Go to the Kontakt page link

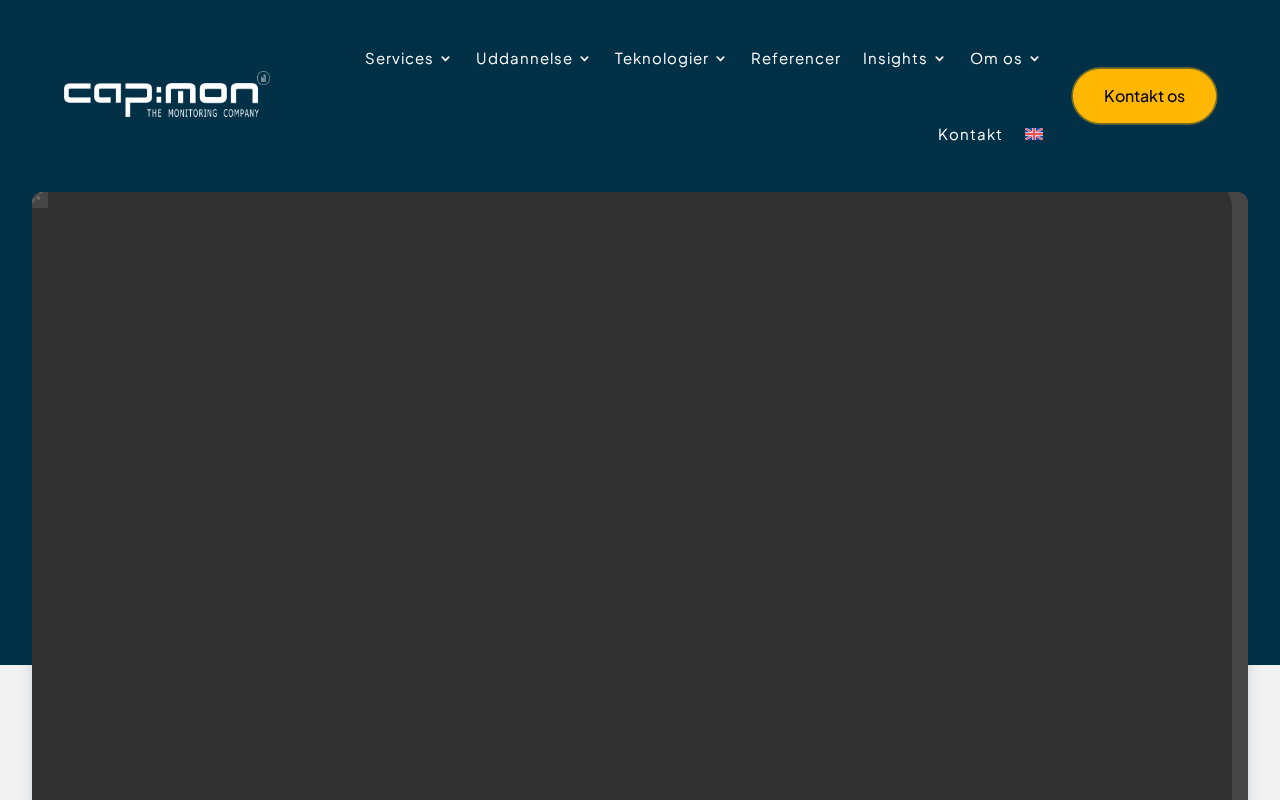click(x=970, y=134)
